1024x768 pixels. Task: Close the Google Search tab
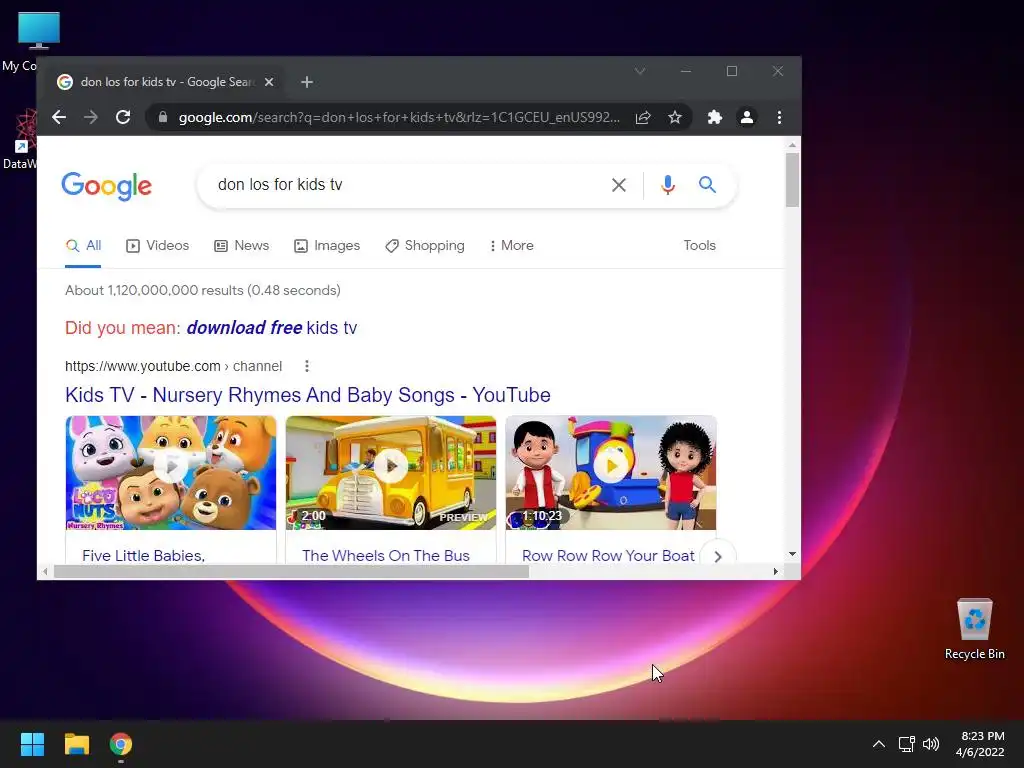click(x=269, y=82)
